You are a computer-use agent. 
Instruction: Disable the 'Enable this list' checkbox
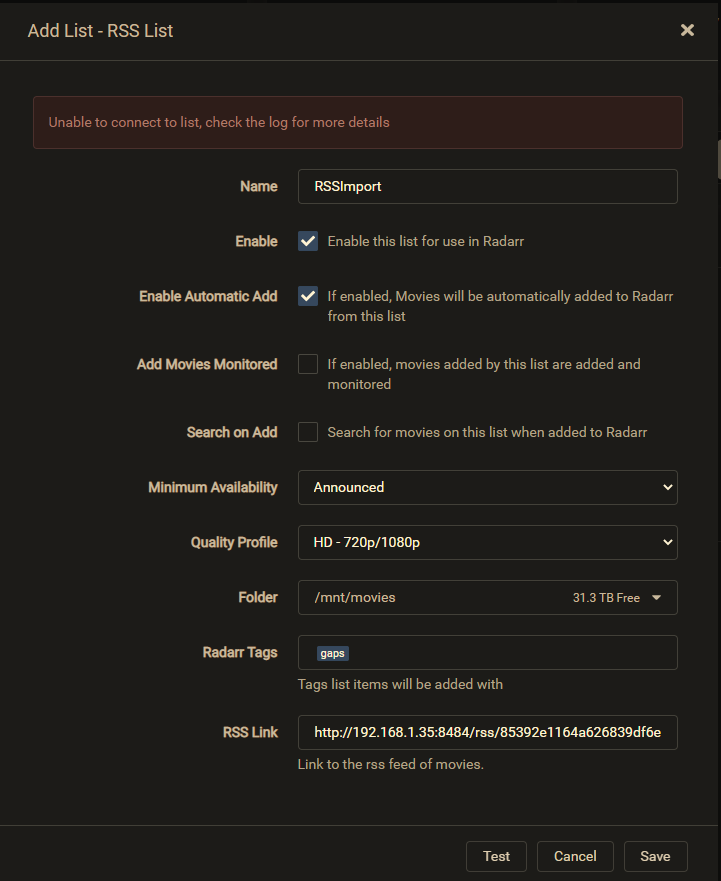pos(307,240)
